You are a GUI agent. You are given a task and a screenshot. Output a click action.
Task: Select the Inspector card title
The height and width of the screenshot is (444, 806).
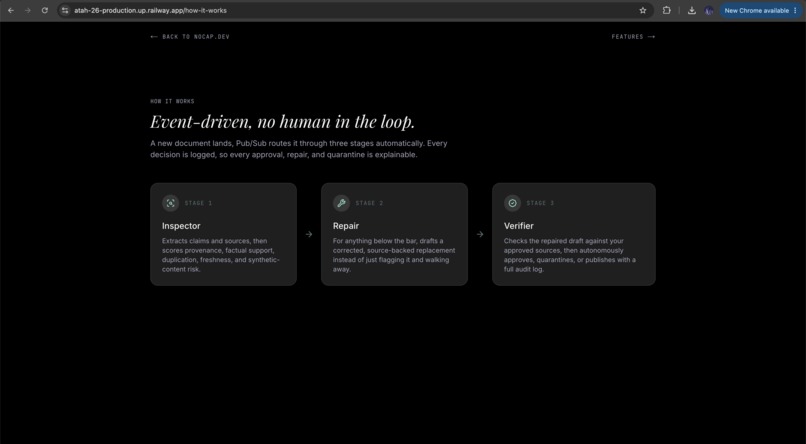181,226
